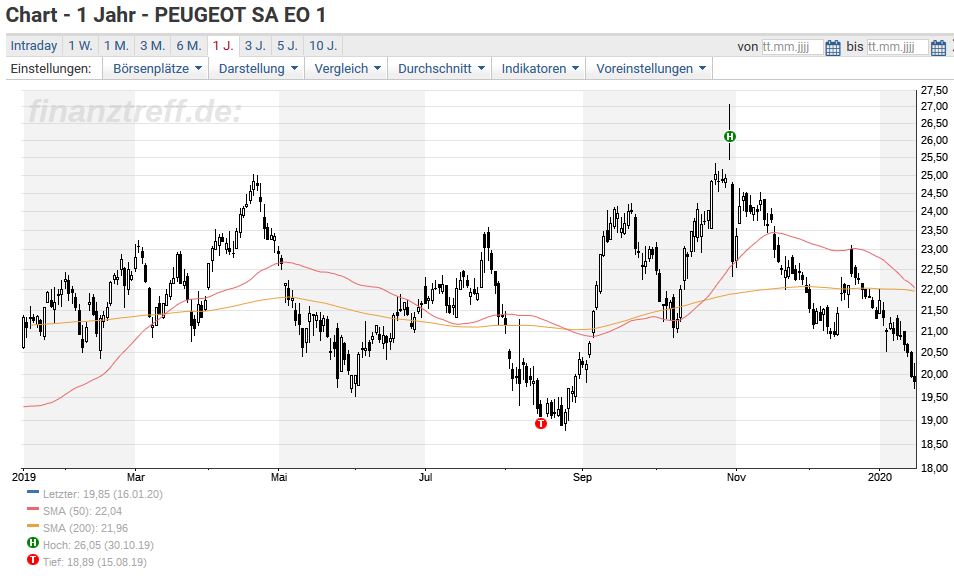Select the 1 J. time range tab

[x=223, y=46]
